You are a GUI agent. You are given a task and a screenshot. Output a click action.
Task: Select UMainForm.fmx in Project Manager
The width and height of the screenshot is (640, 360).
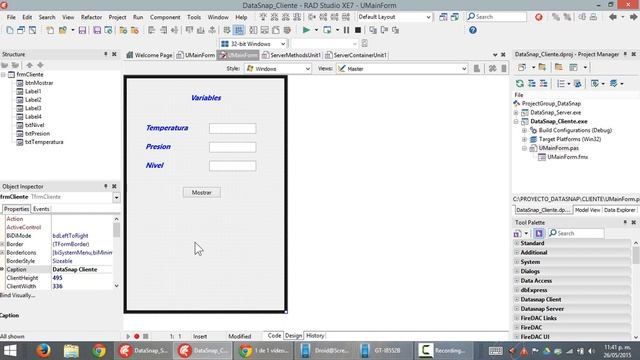[x=567, y=157]
